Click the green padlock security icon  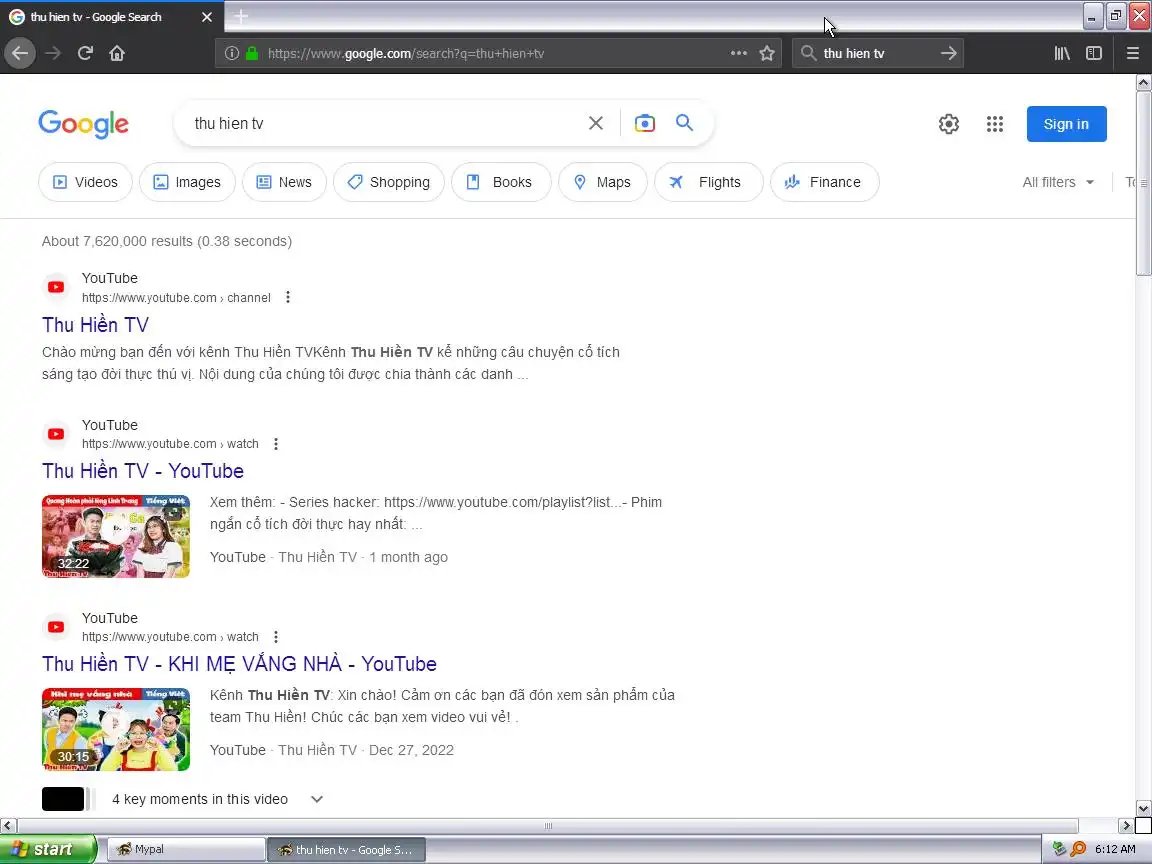pos(252,53)
